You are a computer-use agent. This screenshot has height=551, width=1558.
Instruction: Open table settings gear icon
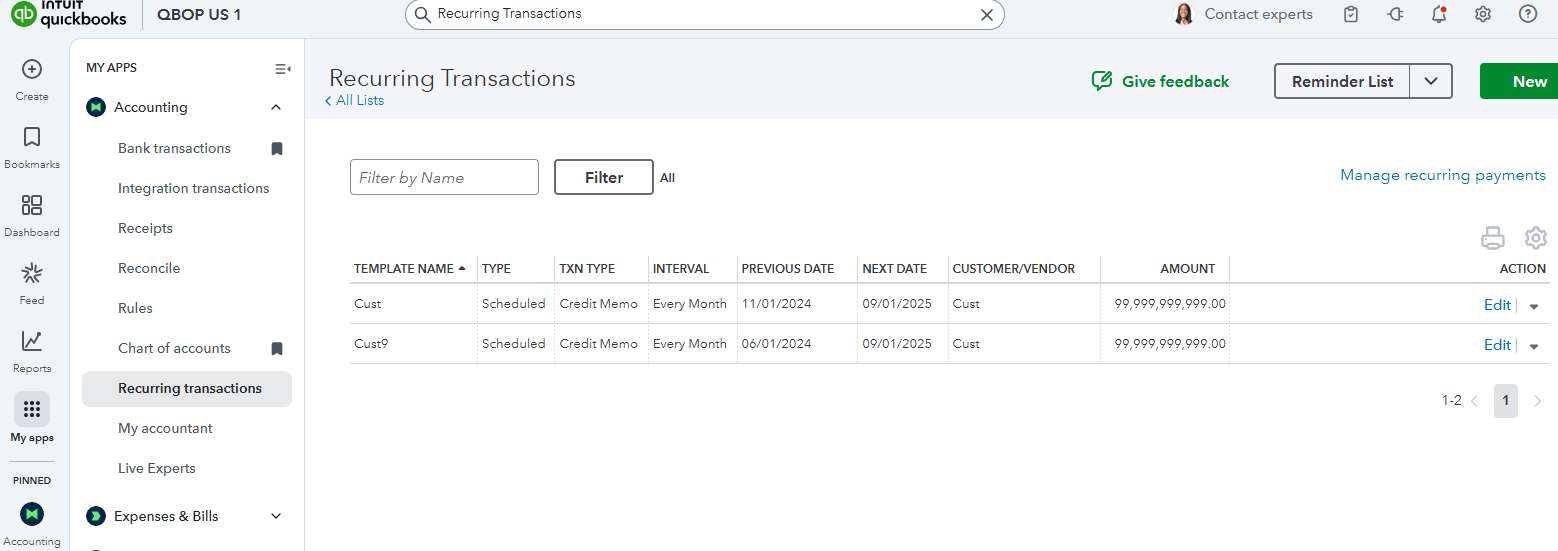coord(1536,238)
